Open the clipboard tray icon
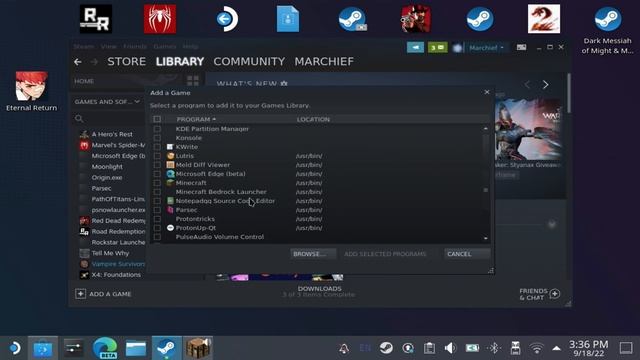The image size is (640, 360). (429, 348)
